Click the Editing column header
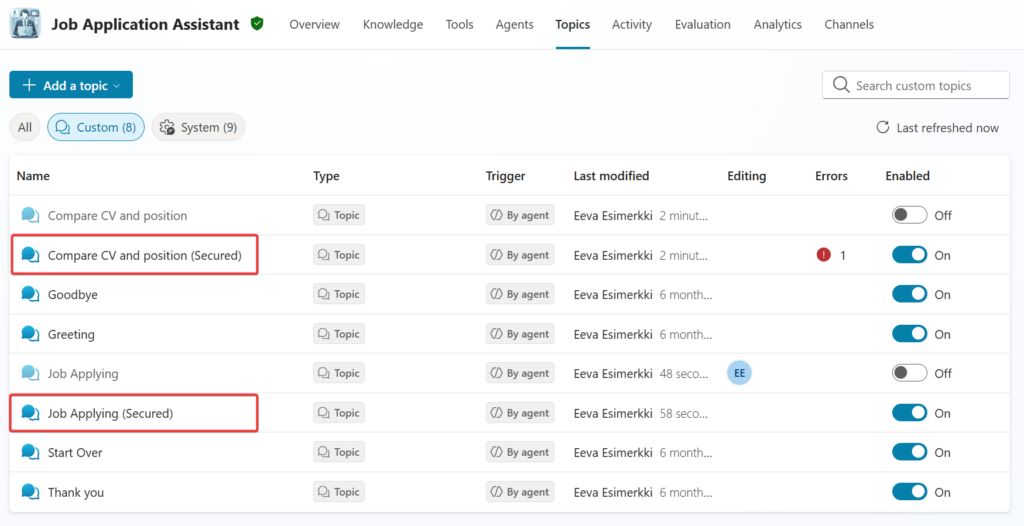This screenshot has width=1024, height=526. (746, 176)
